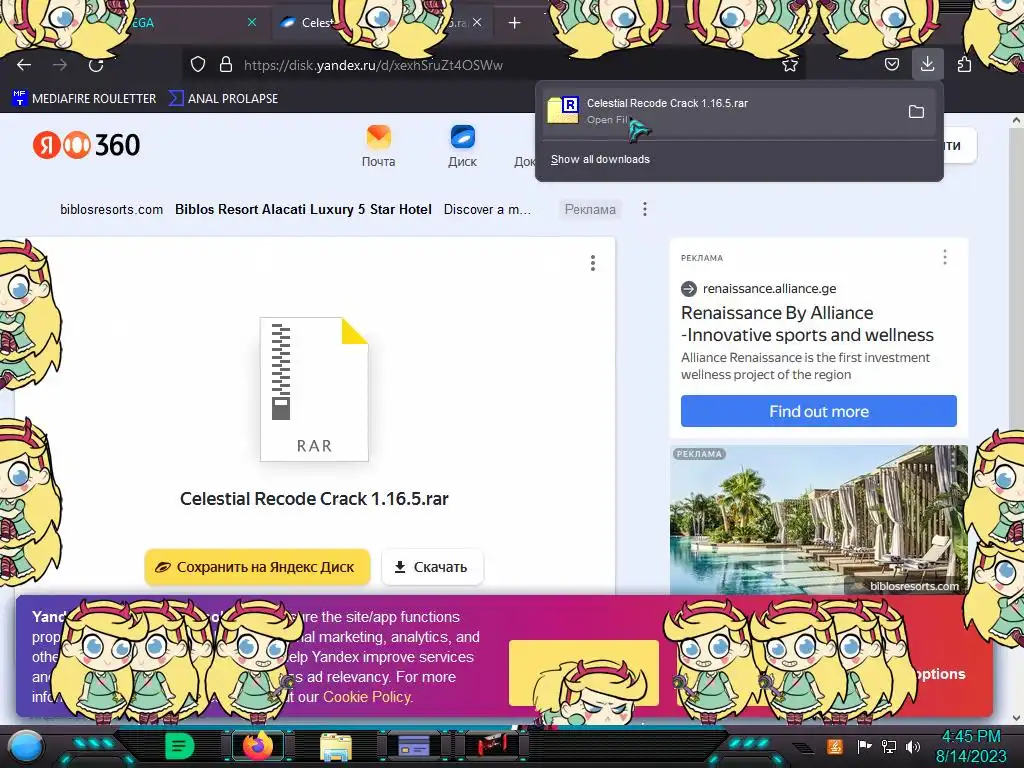
Task: Click the biblosresorts.com ad domain text
Action: pos(112,210)
